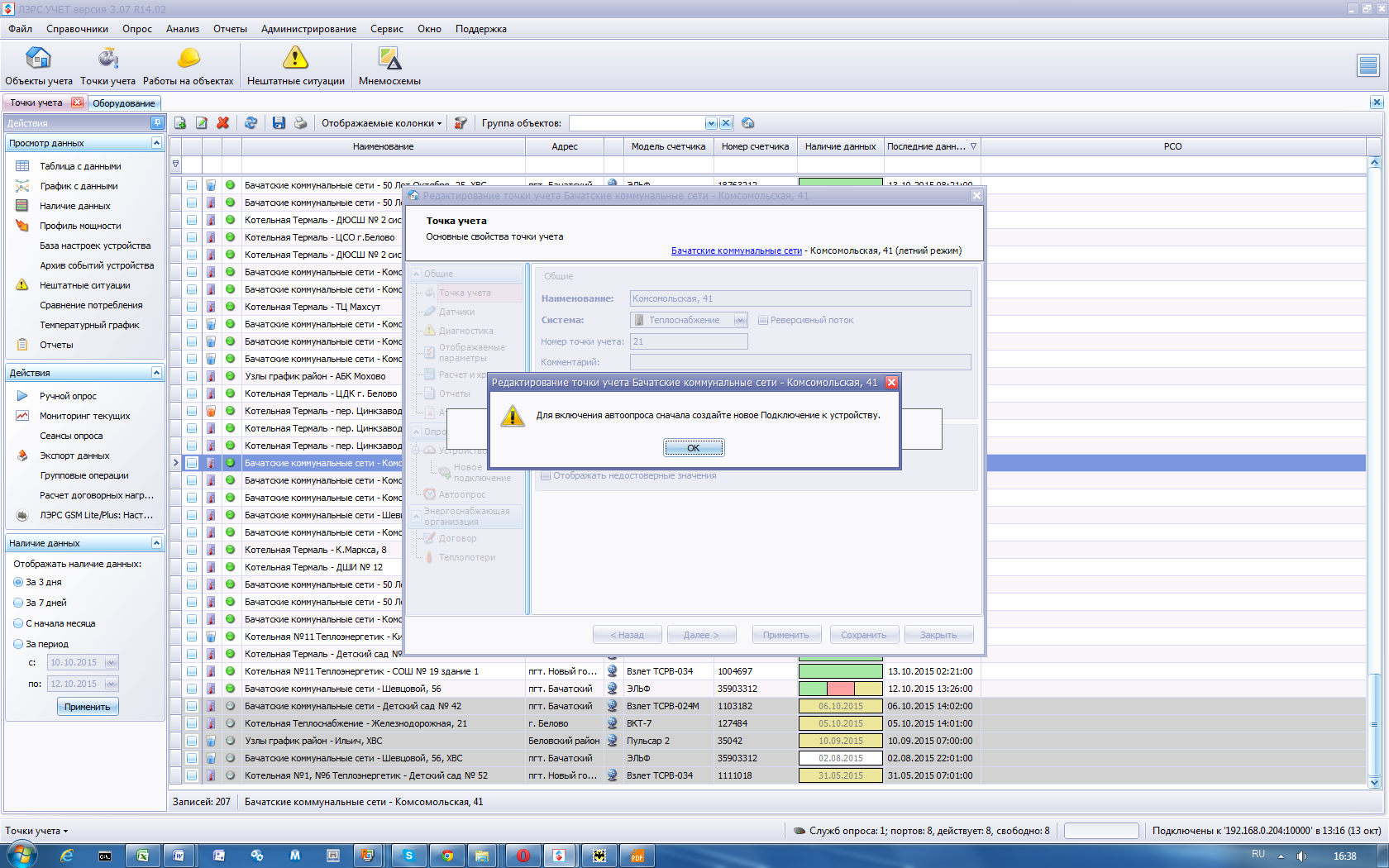The image size is (1389, 868).
Task: Click yellow 06.10.2015 data availability cell
Action: (841, 706)
